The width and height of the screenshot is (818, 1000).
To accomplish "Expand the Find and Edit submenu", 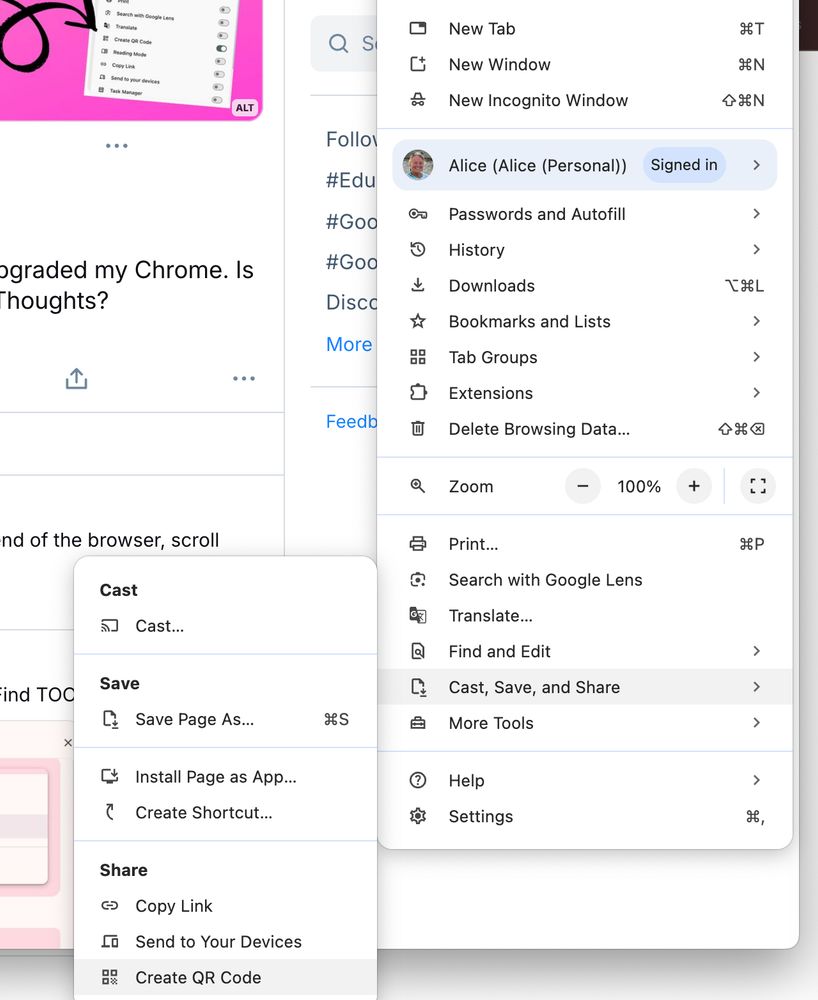I will (x=756, y=651).
